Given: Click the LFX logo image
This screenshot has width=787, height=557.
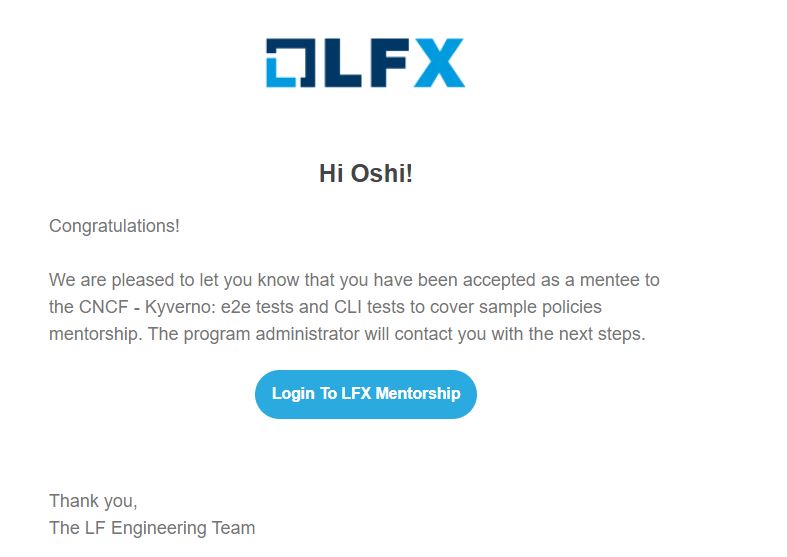Looking at the screenshot, I should pyautogui.click(x=365, y=63).
